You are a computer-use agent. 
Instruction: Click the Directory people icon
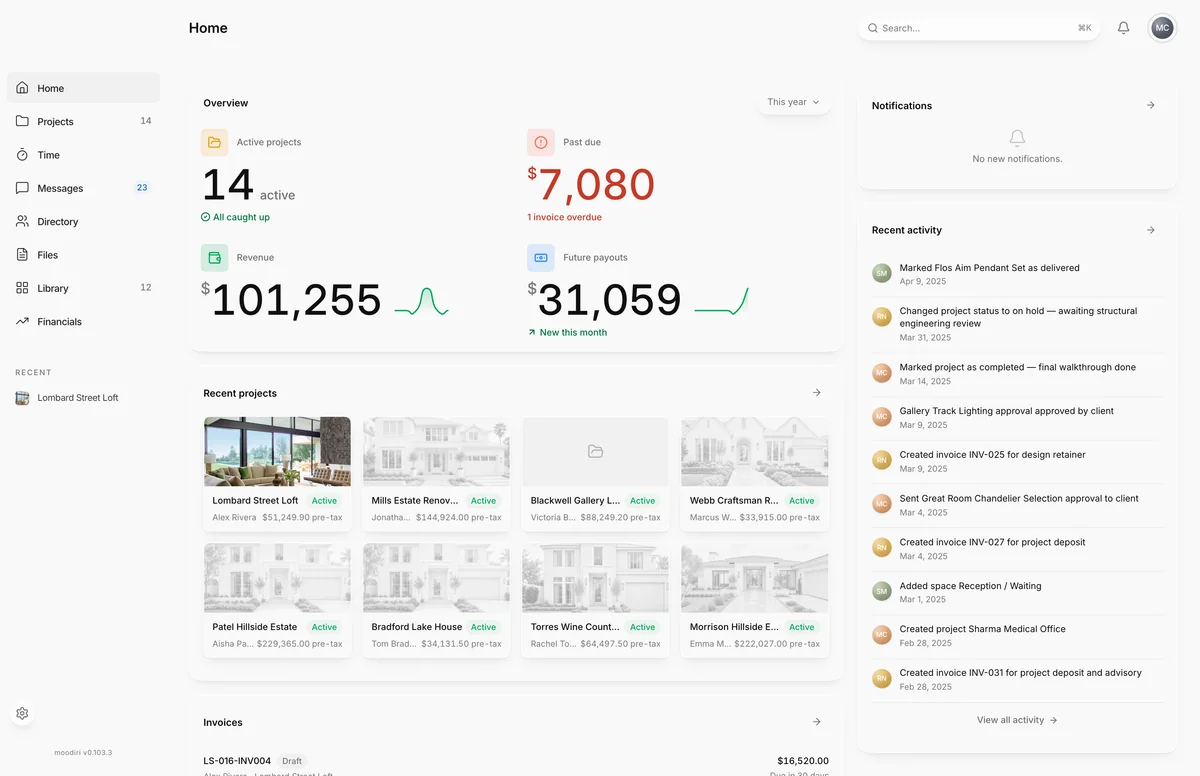click(x=22, y=221)
